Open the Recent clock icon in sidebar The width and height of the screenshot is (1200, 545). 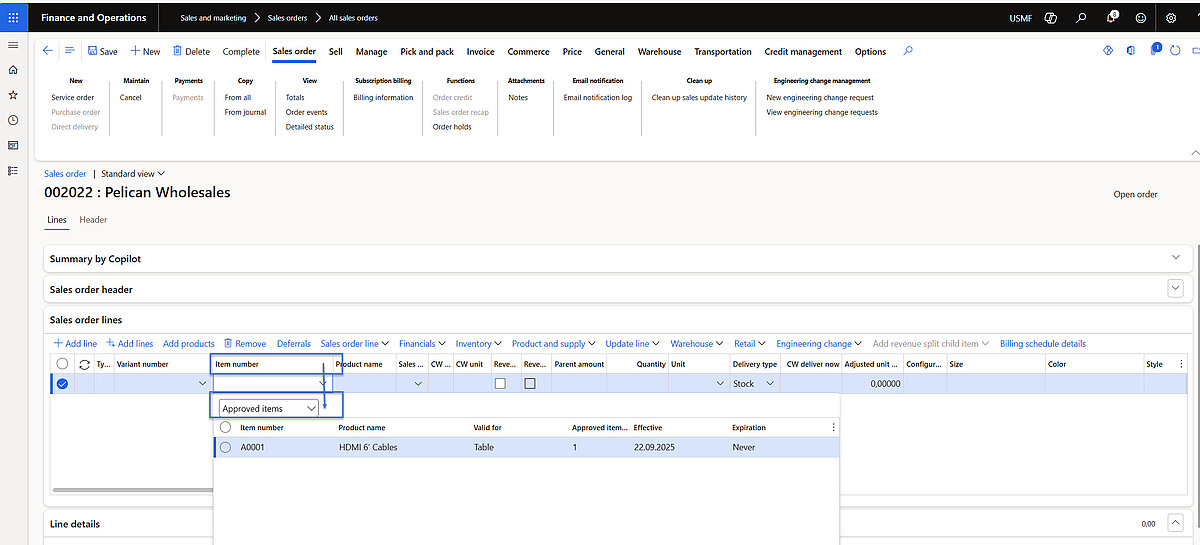click(13, 120)
